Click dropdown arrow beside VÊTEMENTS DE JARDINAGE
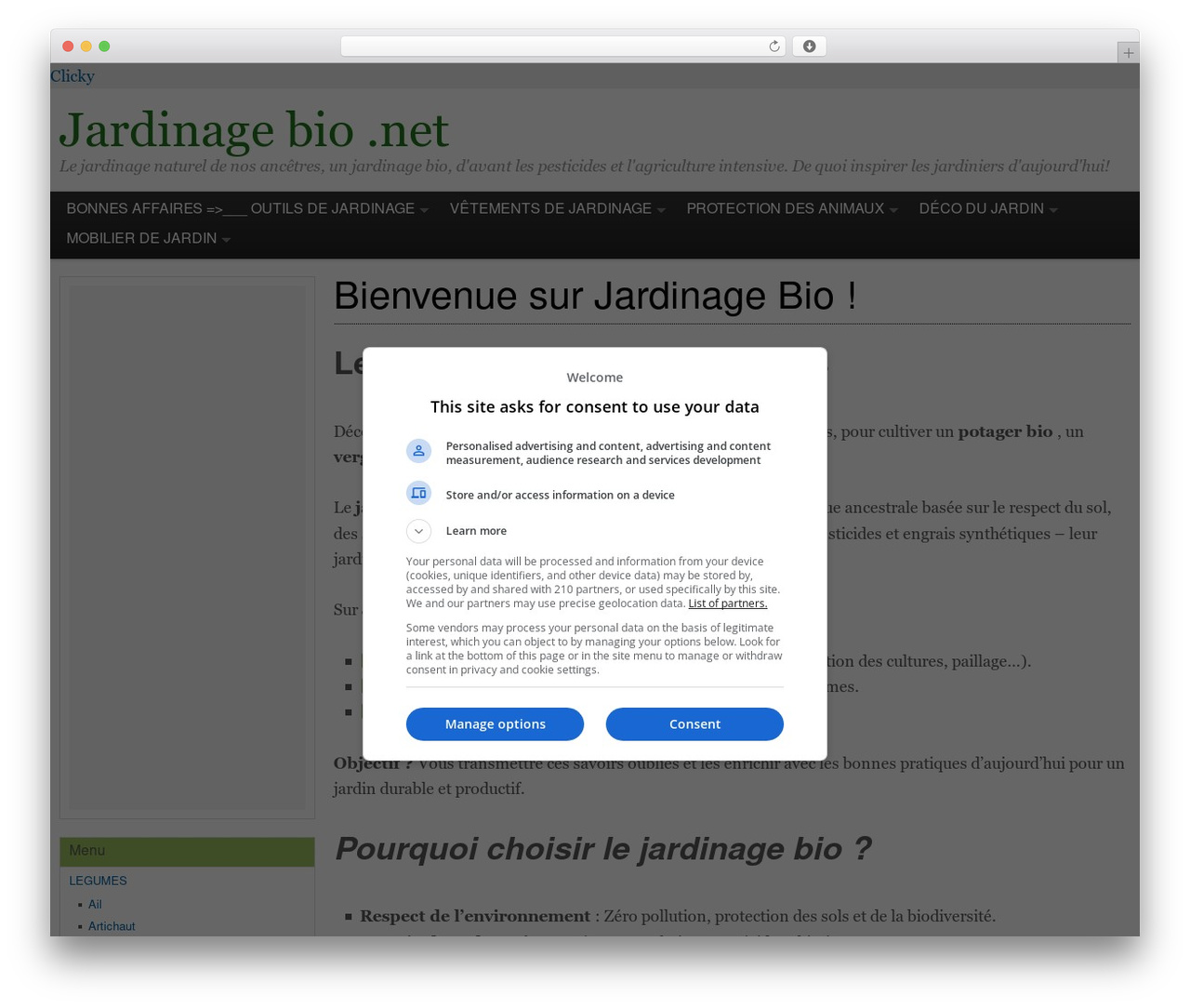Image resolution: width=1190 pixels, height=1008 pixels. 661,210
